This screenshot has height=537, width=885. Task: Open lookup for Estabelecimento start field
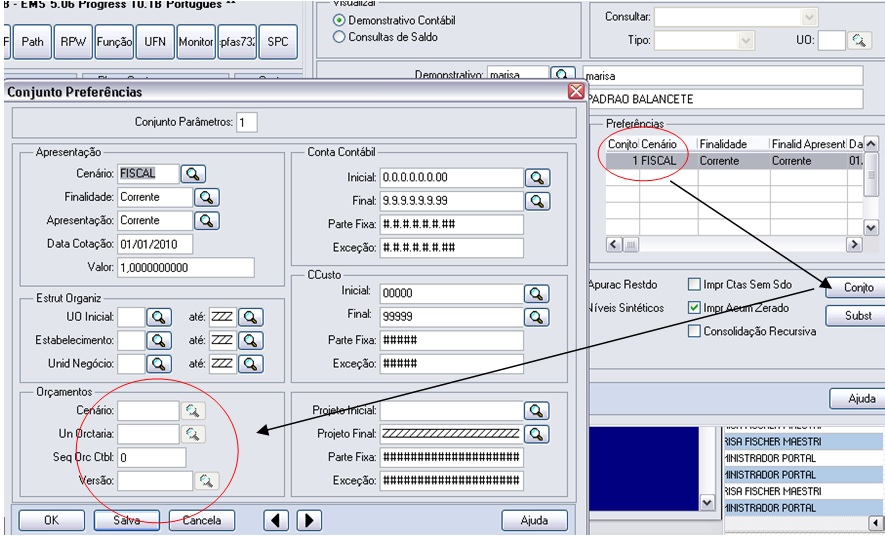click(159, 340)
